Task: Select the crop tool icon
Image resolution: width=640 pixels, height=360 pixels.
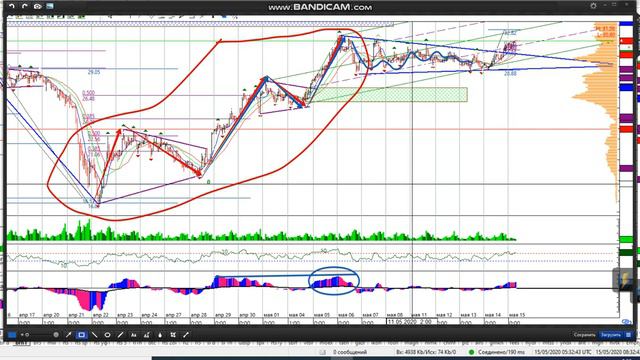Action: (x=173, y=335)
